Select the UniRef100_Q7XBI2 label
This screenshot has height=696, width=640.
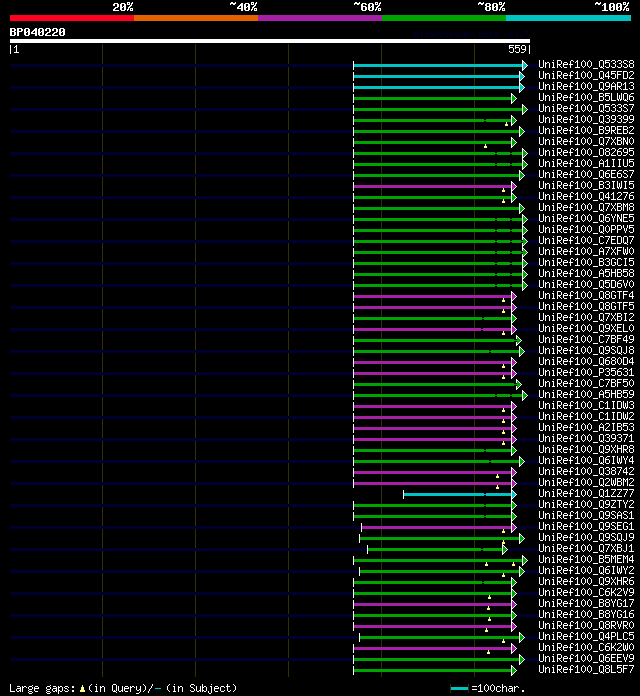586,318
